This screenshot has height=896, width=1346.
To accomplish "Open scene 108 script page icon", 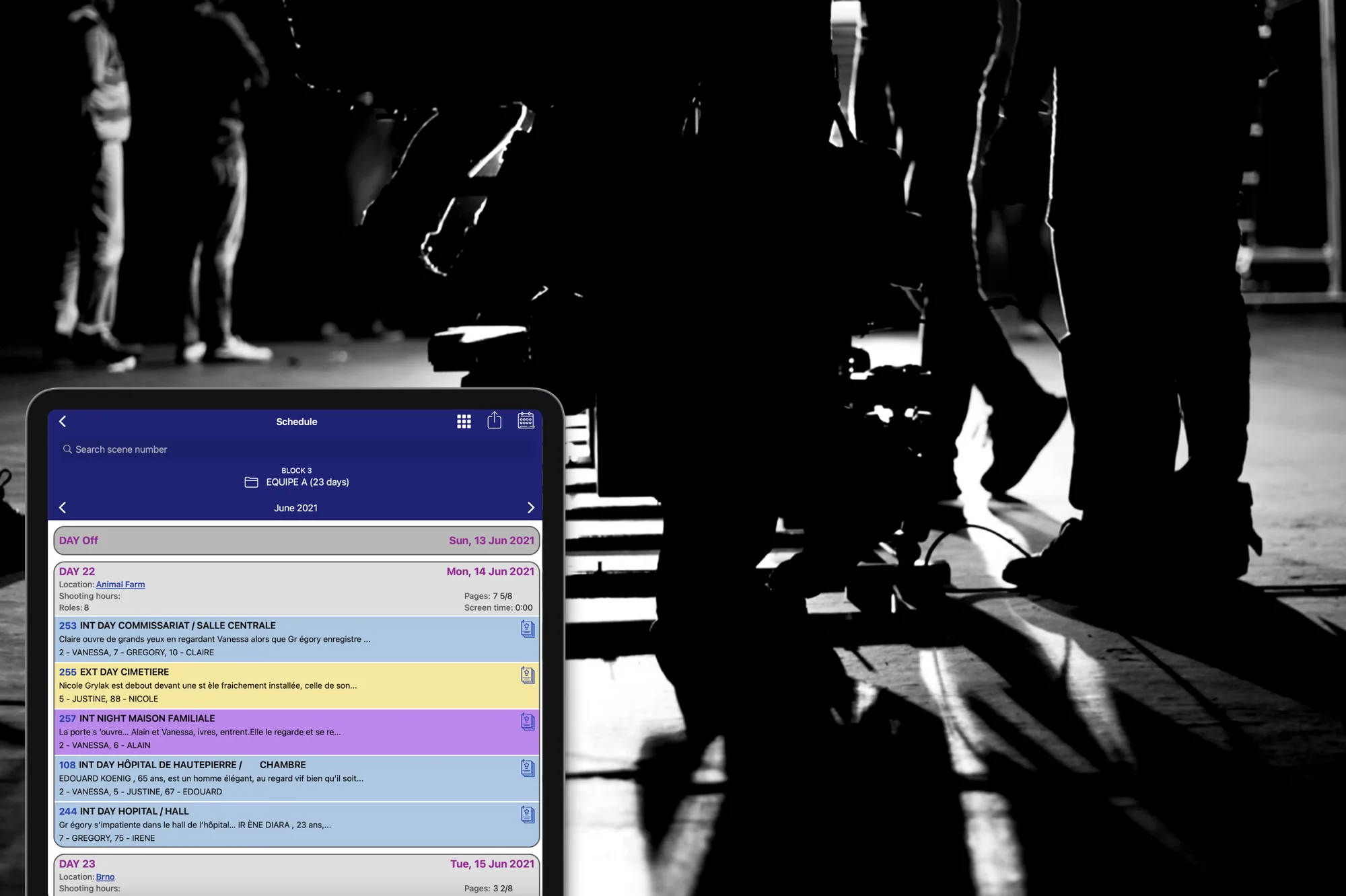I will tap(528, 768).
